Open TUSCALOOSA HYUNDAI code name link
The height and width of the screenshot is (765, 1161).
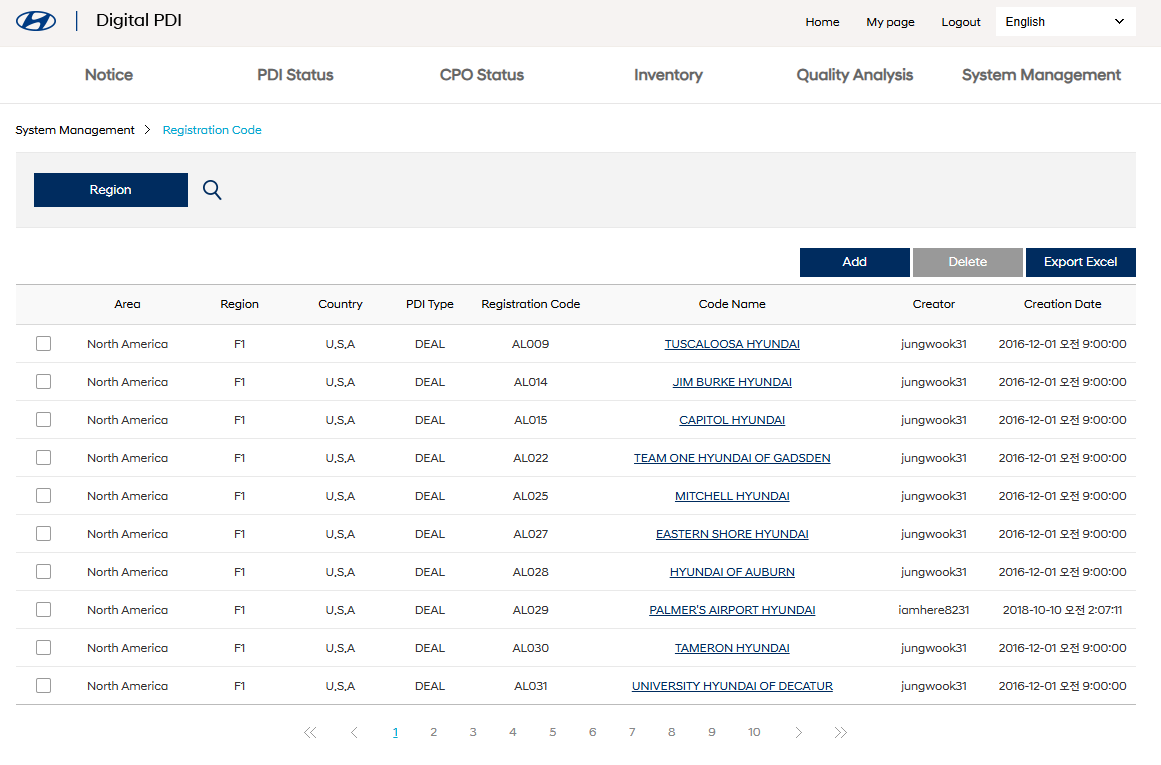[732, 344]
